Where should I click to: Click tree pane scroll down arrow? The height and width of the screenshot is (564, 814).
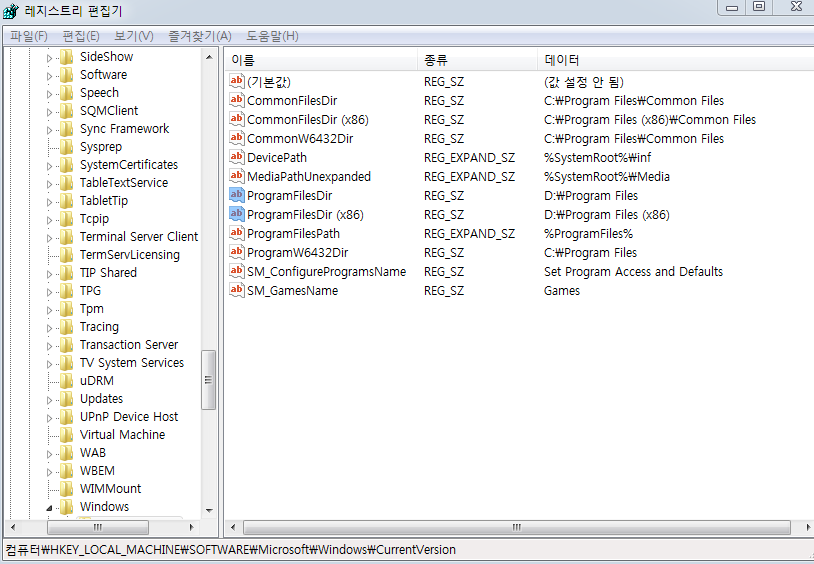point(209,510)
